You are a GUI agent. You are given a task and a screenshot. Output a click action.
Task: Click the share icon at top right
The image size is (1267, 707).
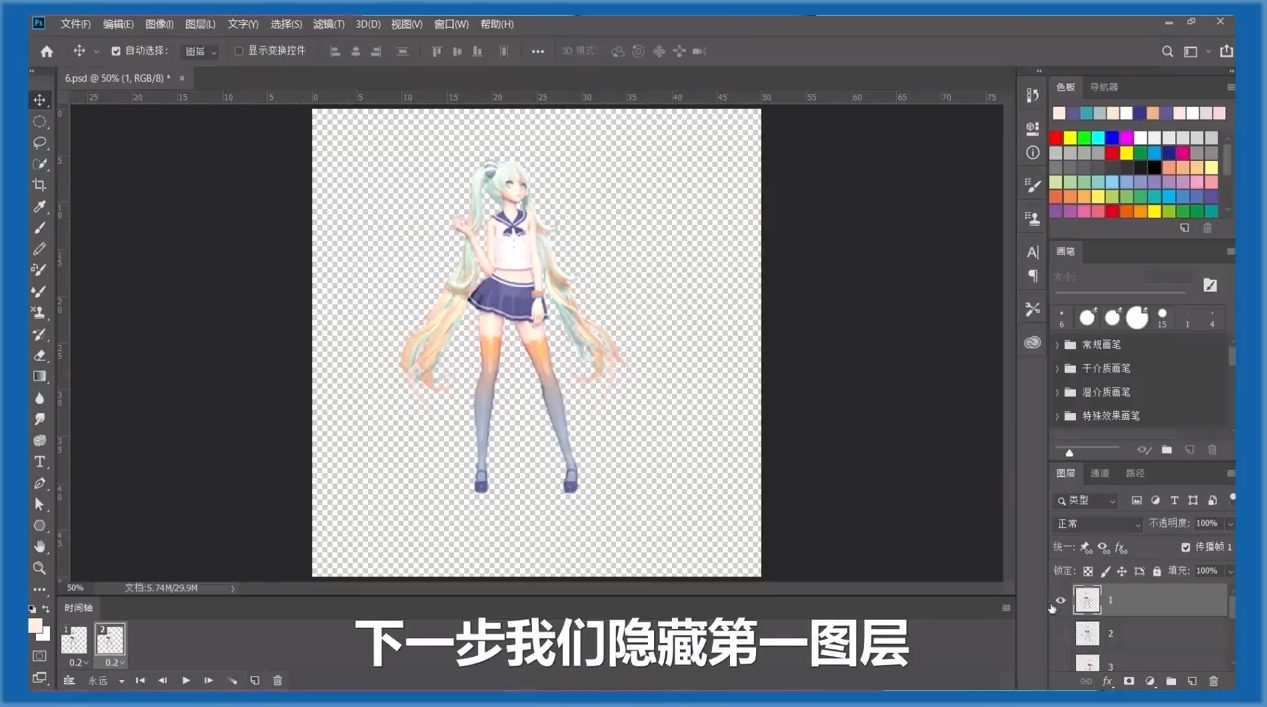(x=1226, y=51)
